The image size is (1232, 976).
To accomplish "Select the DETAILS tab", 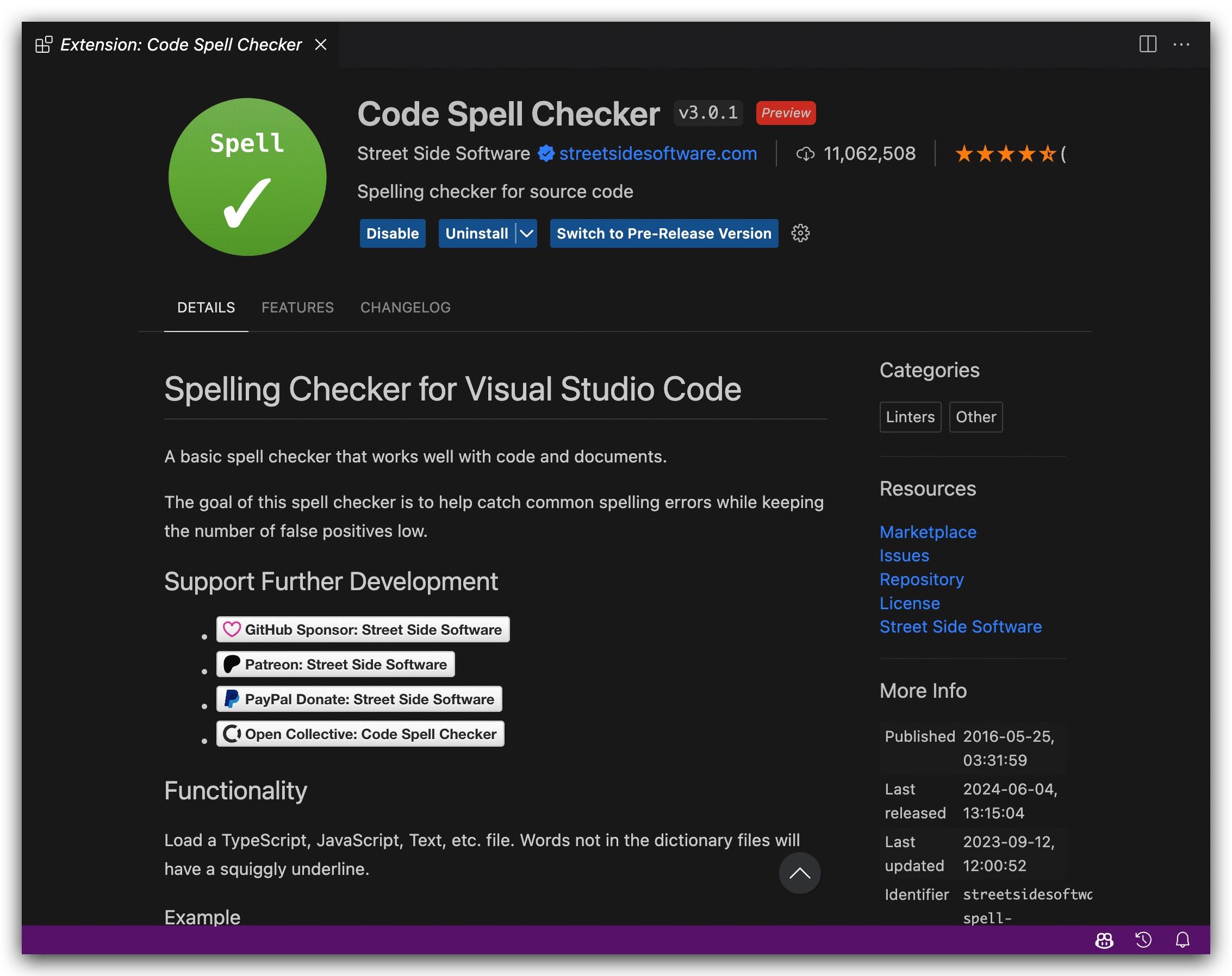I will click(x=206, y=307).
